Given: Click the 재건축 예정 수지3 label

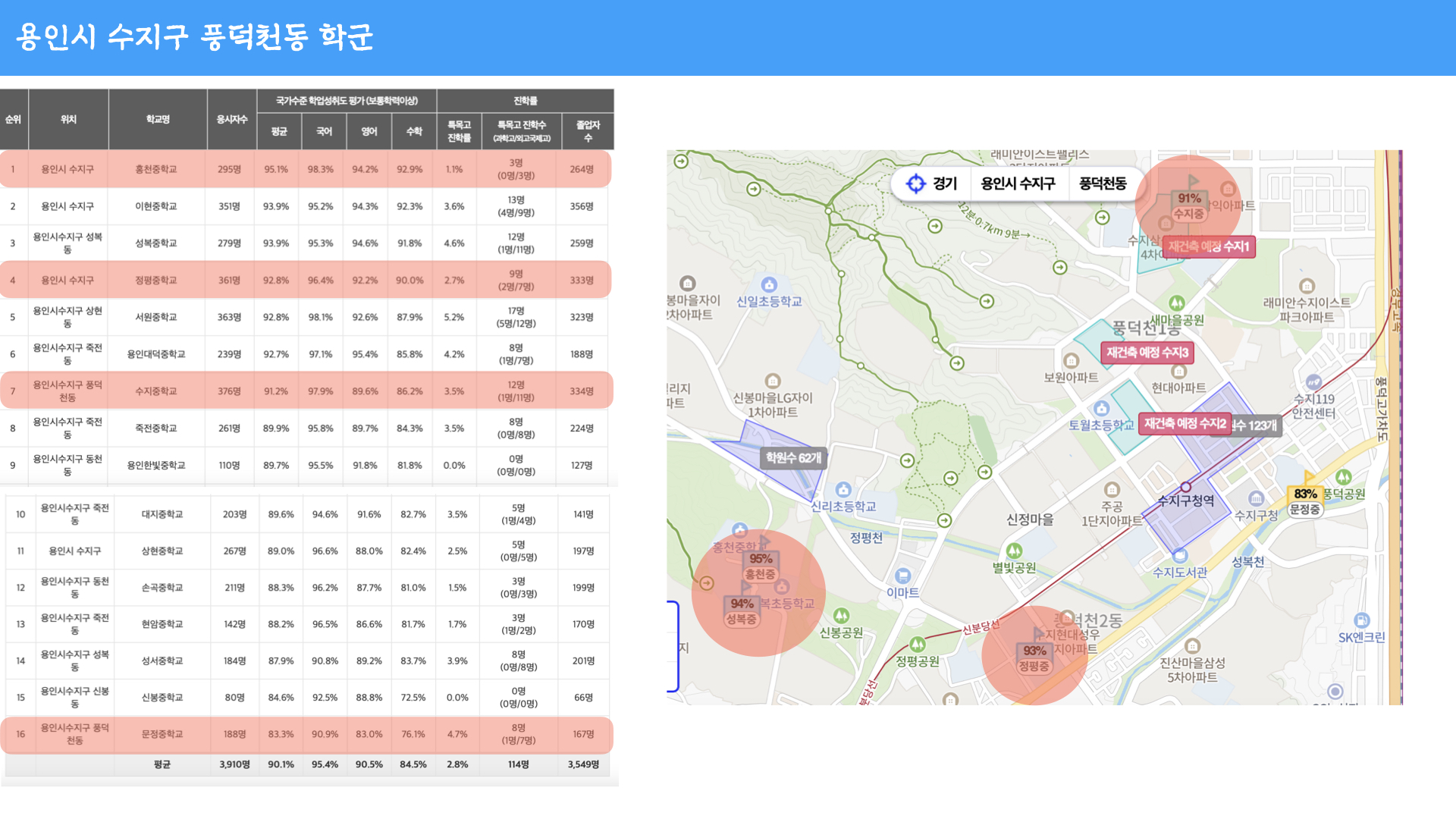Looking at the screenshot, I should coord(1147,353).
